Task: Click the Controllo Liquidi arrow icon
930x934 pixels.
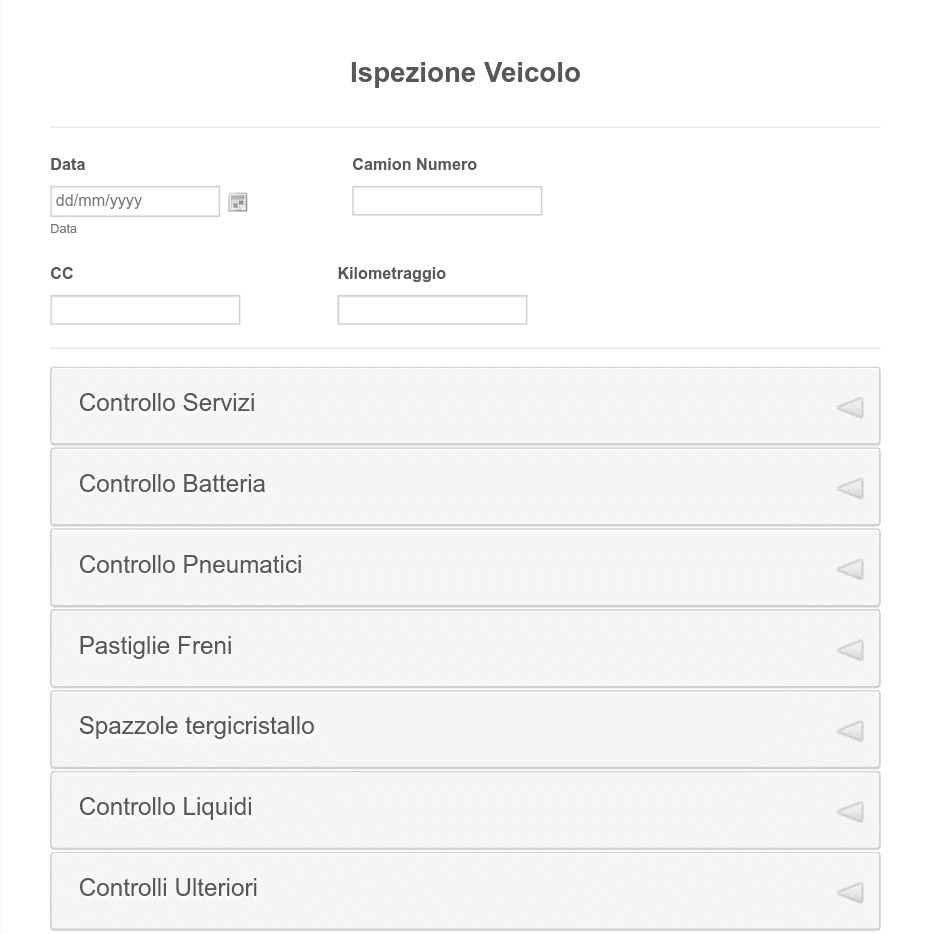Action: pyautogui.click(x=850, y=812)
